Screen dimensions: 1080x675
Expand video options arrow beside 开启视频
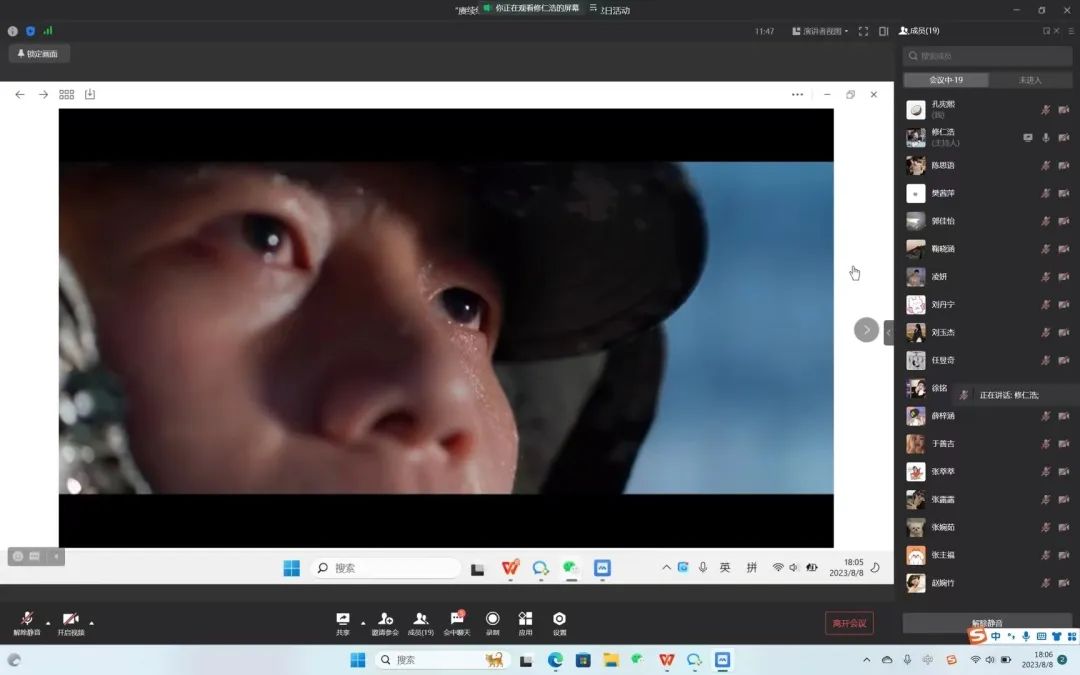pyautogui.click(x=92, y=623)
